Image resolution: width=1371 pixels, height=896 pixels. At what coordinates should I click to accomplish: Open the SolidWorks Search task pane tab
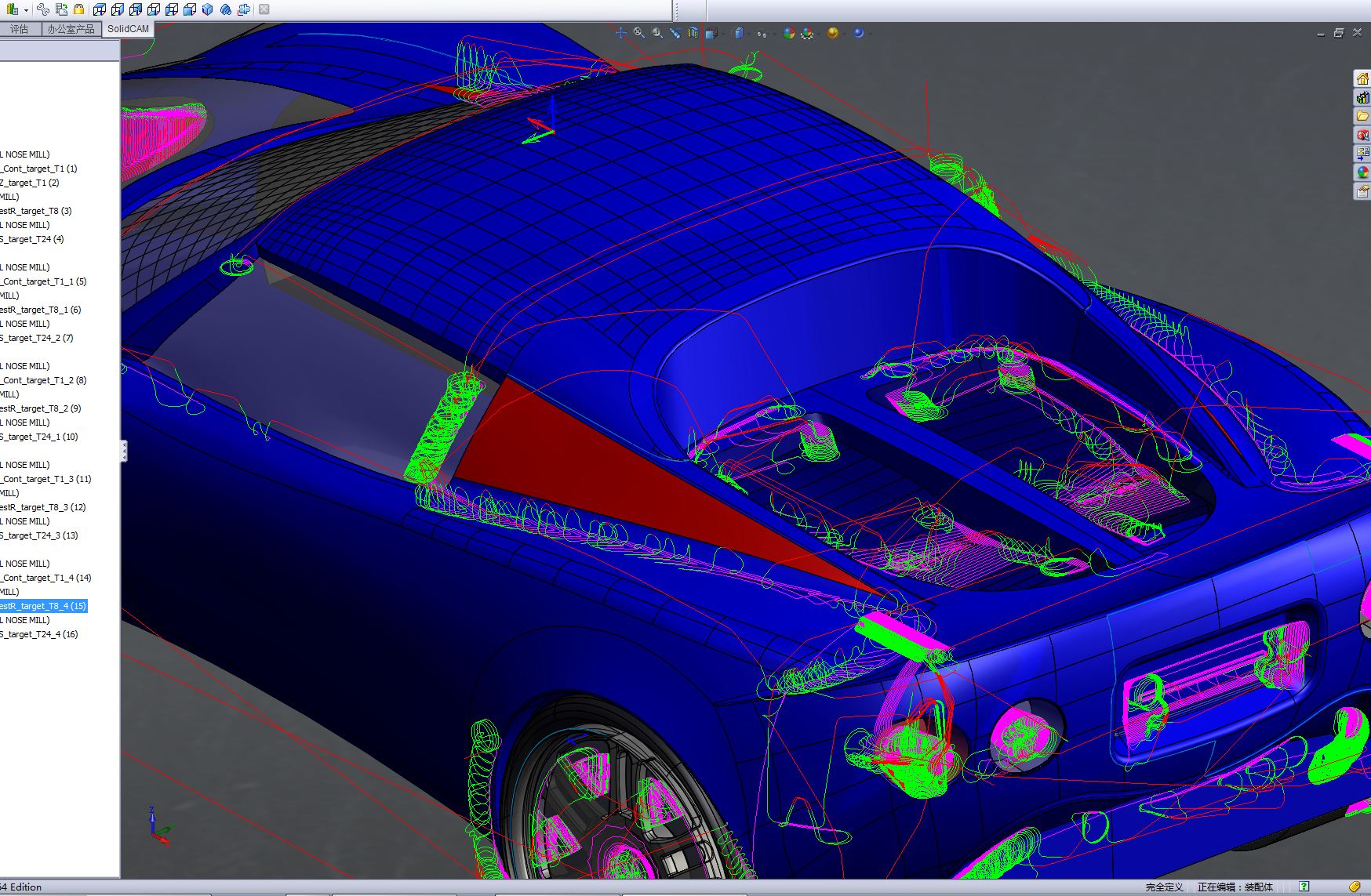[x=1362, y=135]
